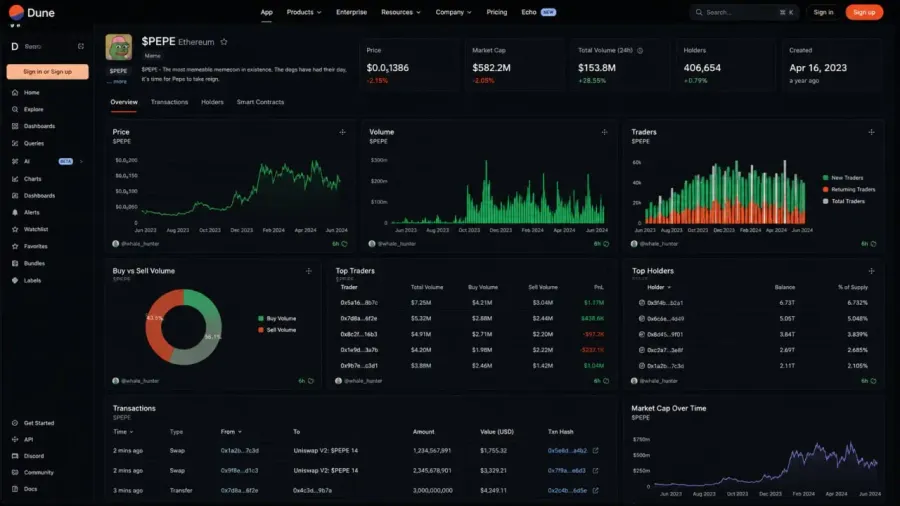
Task: Click the Sign in button in the header
Action: (x=823, y=12)
